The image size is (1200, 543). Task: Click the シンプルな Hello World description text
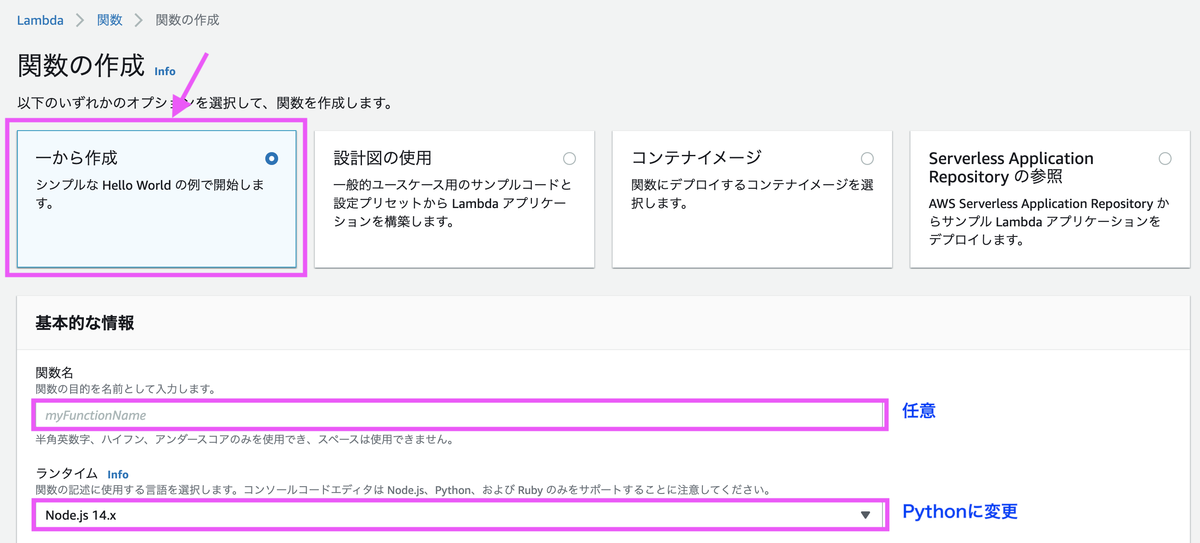[150, 195]
